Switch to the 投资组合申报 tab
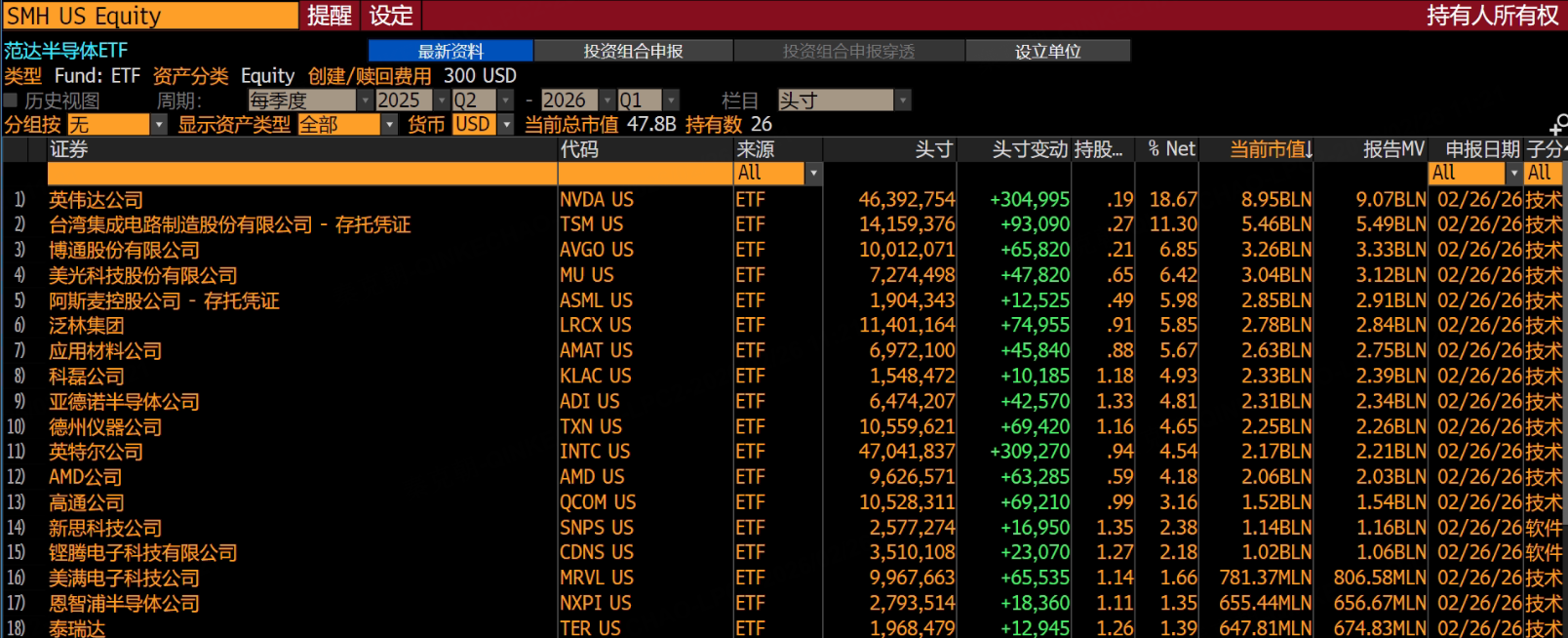The image size is (1568, 638). (x=634, y=51)
